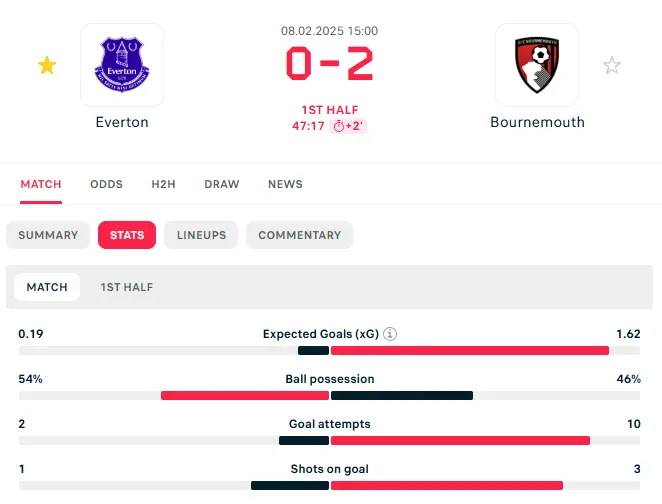The width and height of the screenshot is (662, 504).
Task: Show the LINEUPS section
Action: 201,235
